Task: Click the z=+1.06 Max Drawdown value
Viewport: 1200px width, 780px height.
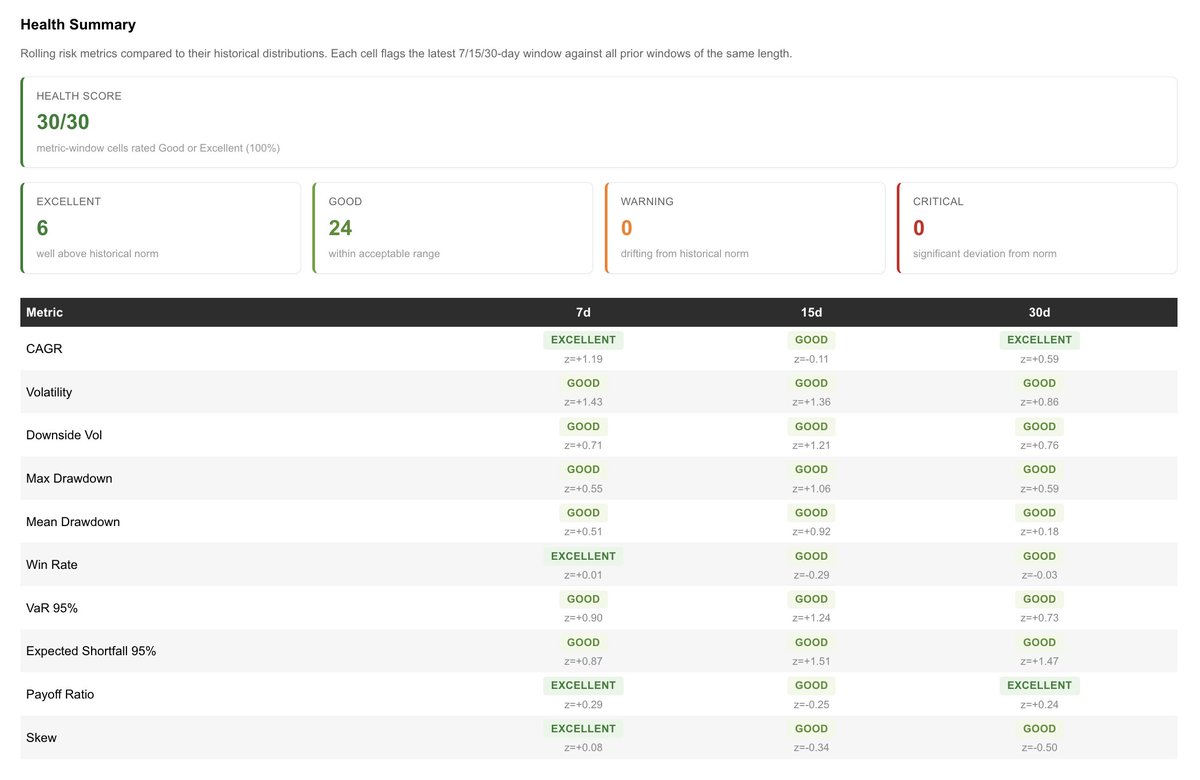Action: click(811, 488)
